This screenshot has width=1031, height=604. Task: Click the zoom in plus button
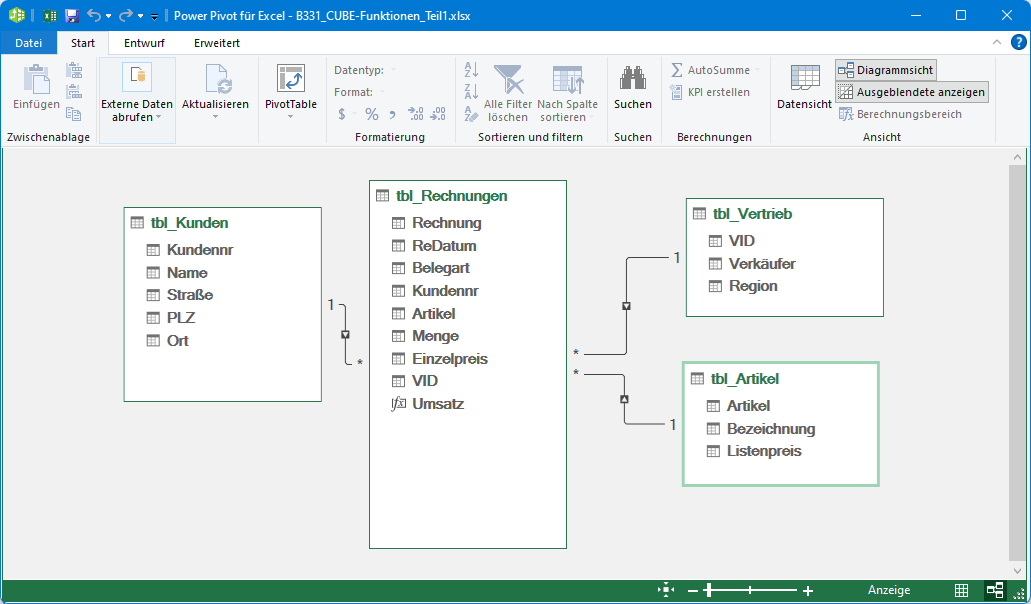pos(808,591)
